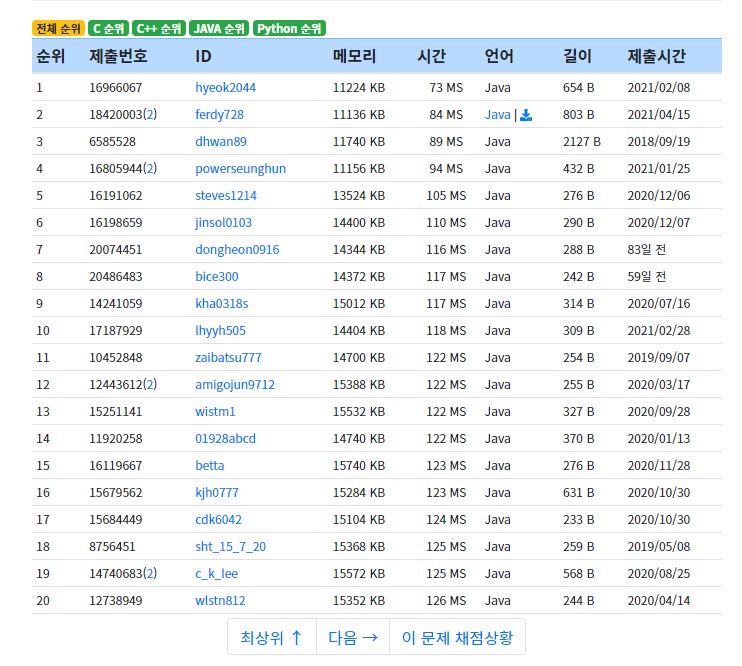Image resolution: width=742 pixels, height=666 pixels.
Task: Switch to the C++ 순위 tab
Action: tap(159, 28)
